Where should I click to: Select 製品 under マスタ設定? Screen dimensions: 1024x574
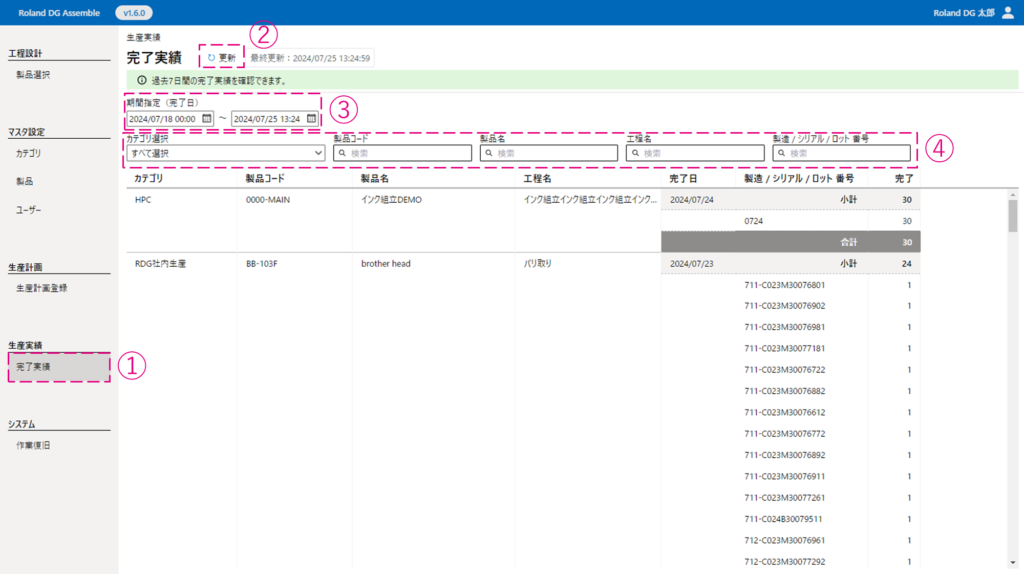pos(25,181)
